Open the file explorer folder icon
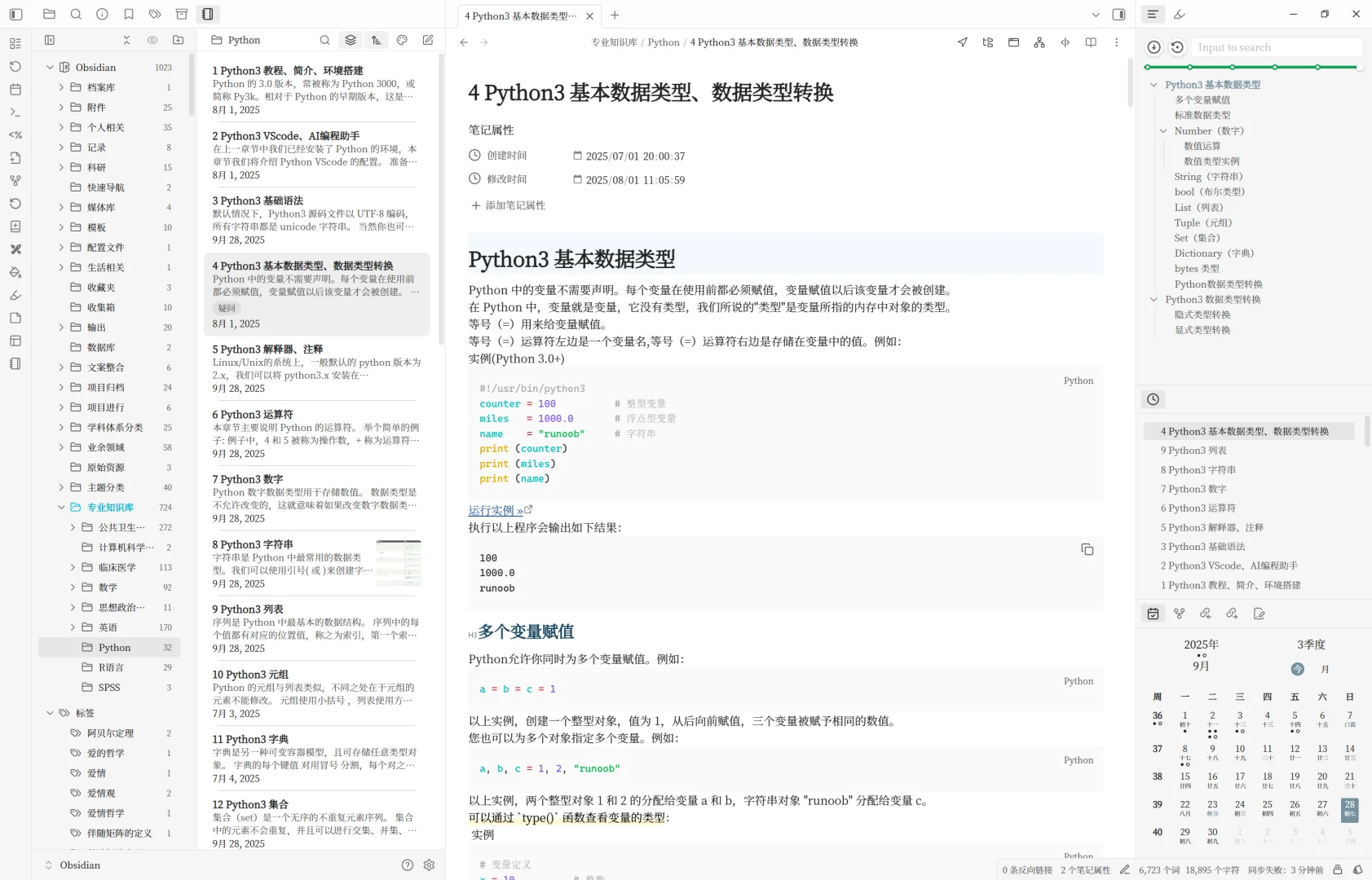 click(x=49, y=14)
